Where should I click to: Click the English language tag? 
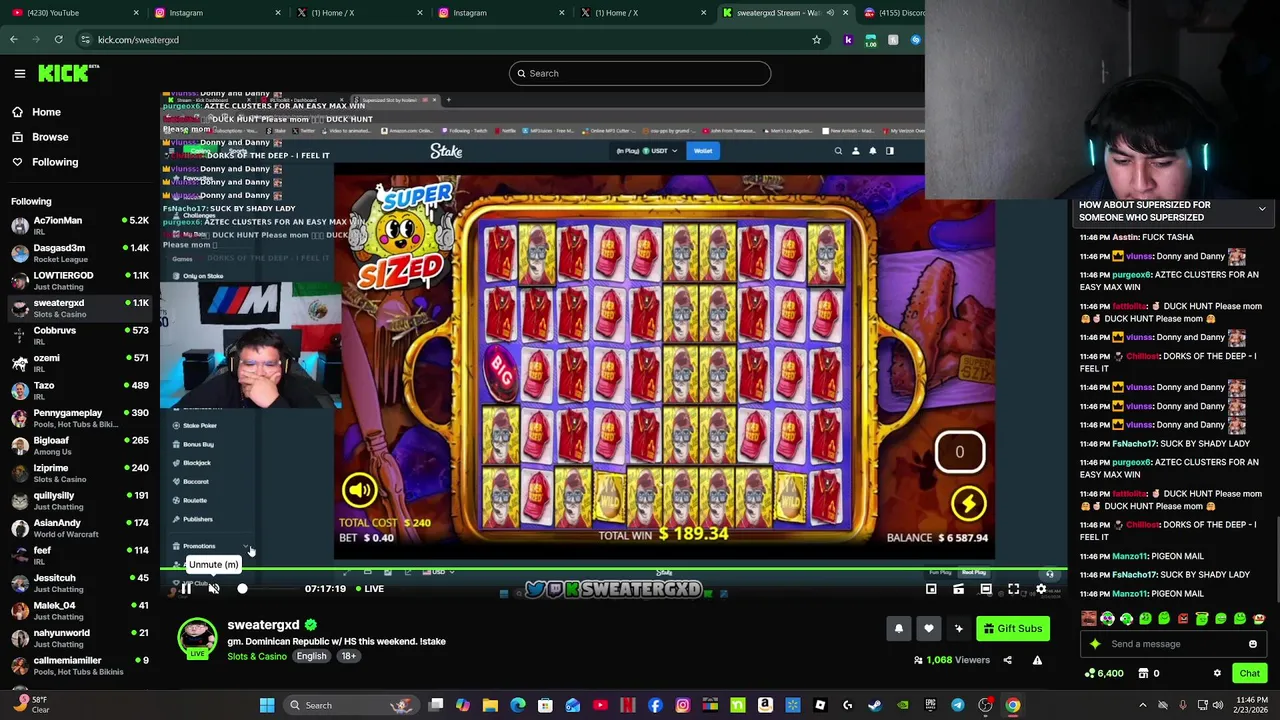coord(311,656)
